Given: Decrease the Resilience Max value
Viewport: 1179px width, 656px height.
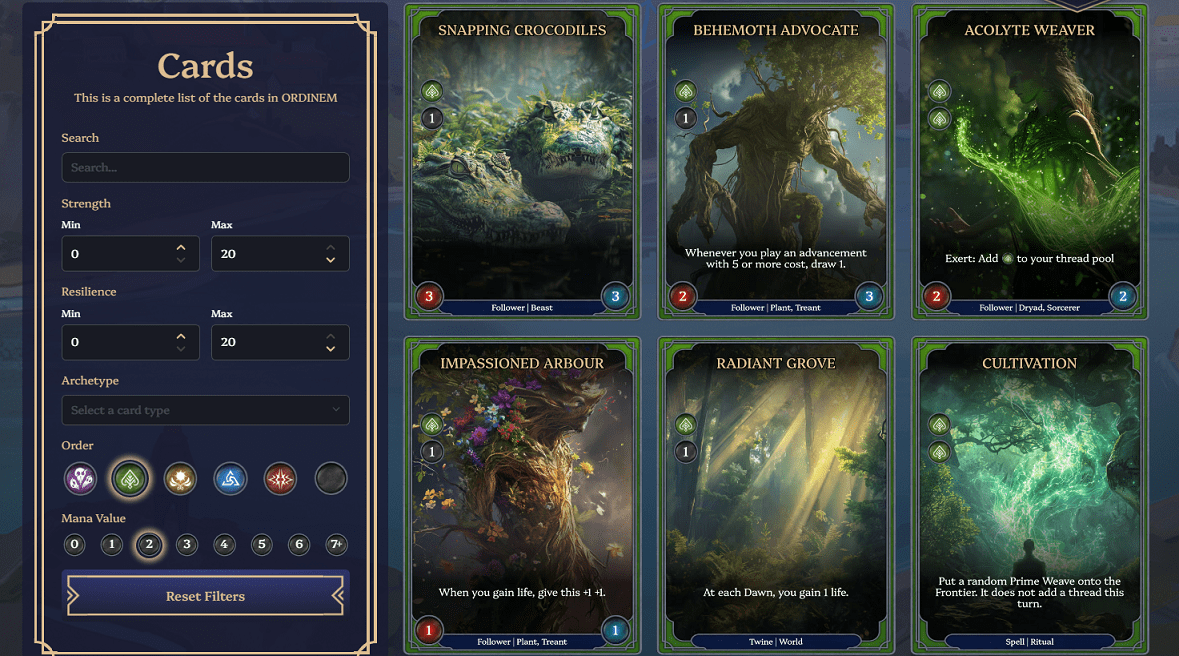Looking at the screenshot, I should (331, 348).
